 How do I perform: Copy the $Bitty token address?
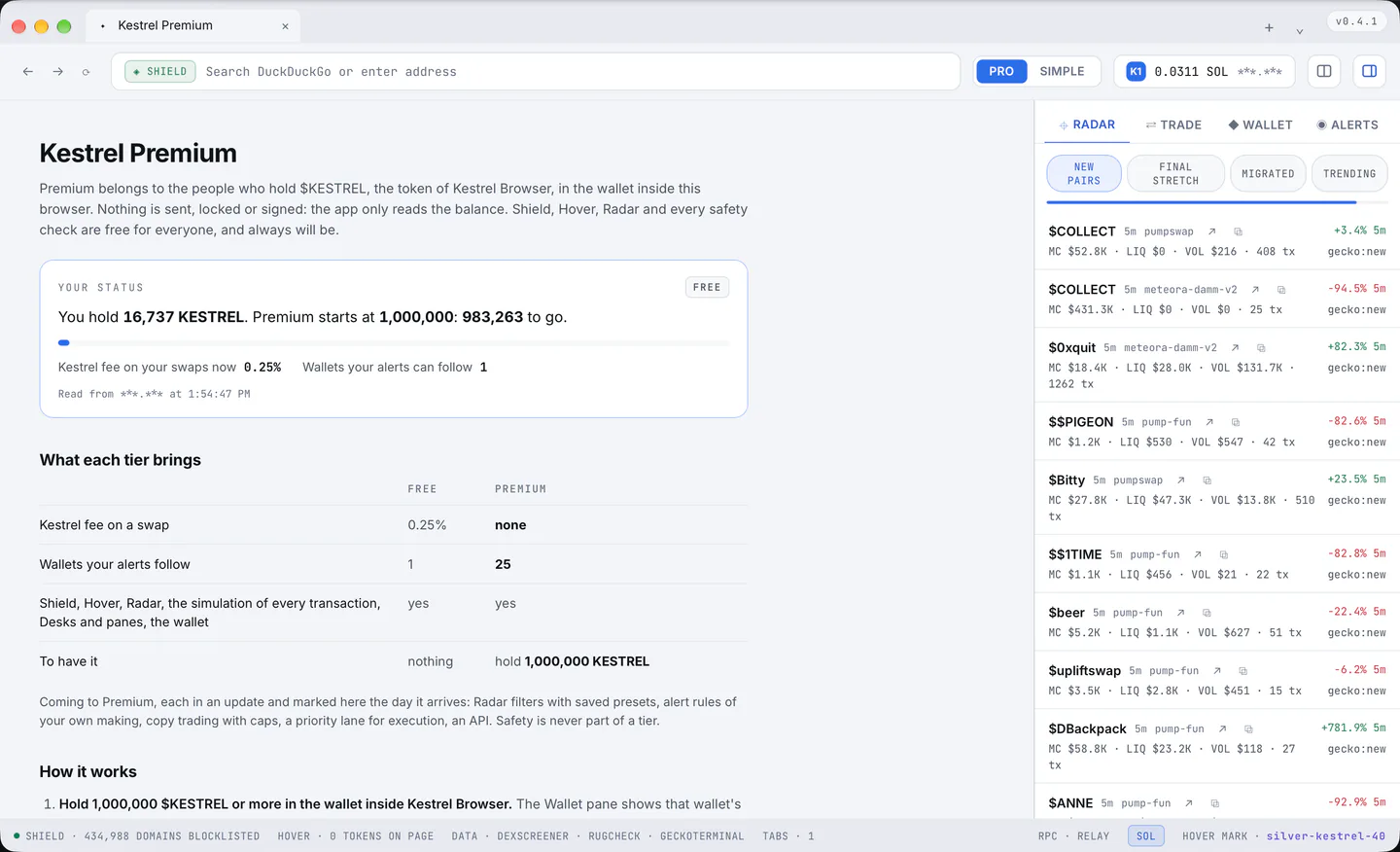[x=1207, y=480]
